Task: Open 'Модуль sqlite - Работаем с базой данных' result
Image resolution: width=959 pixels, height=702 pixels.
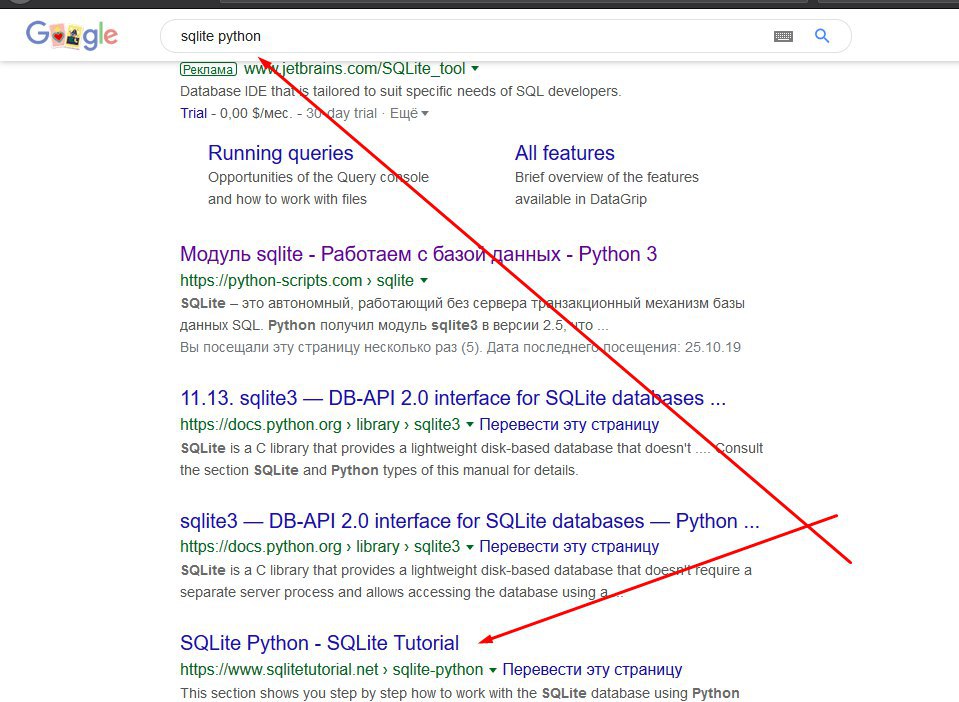Action: click(418, 254)
